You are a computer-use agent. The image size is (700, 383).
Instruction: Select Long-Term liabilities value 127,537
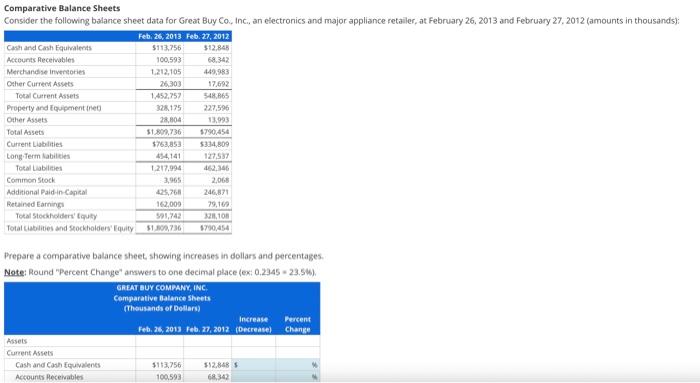click(217, 156)
